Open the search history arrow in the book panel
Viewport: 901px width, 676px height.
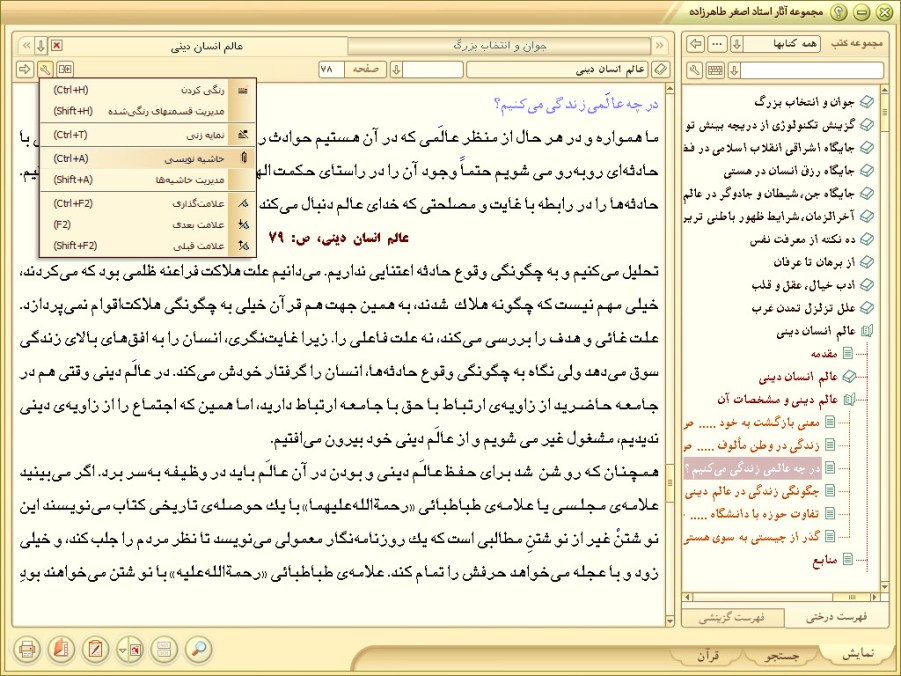(734, 71)
